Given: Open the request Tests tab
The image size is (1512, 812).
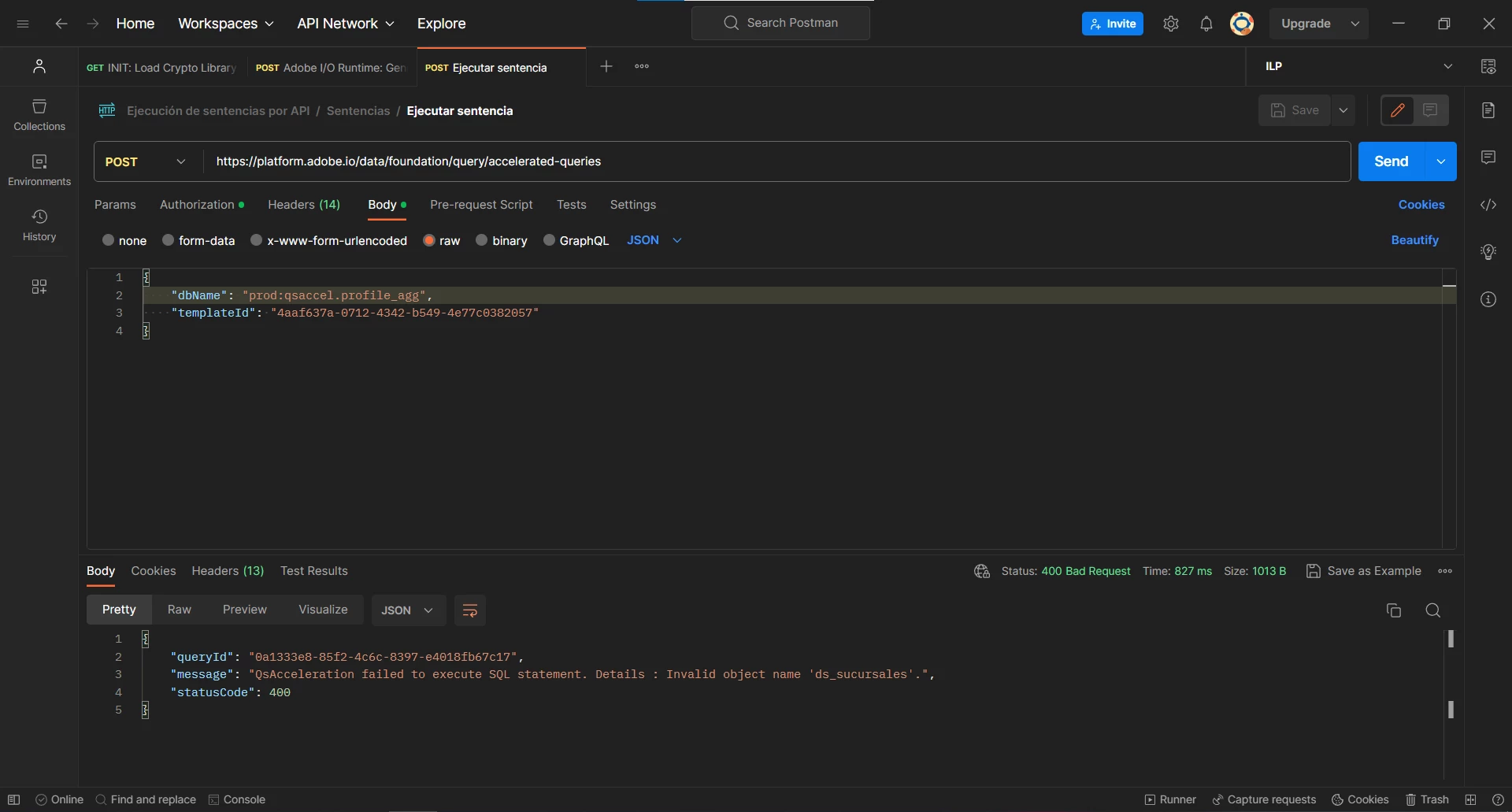Looking at the screenshot, I should [572, 205].
